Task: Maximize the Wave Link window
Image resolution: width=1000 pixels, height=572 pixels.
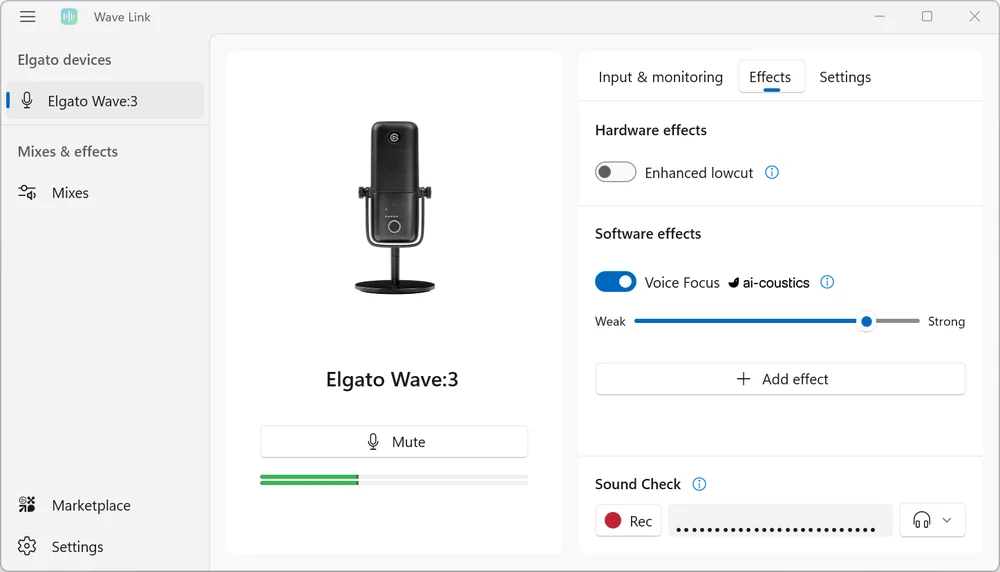Action: (927, 17)
